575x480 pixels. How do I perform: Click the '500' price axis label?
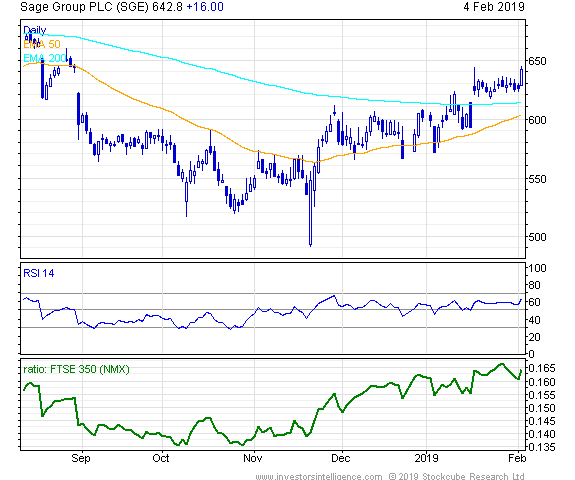pos(537,237)
